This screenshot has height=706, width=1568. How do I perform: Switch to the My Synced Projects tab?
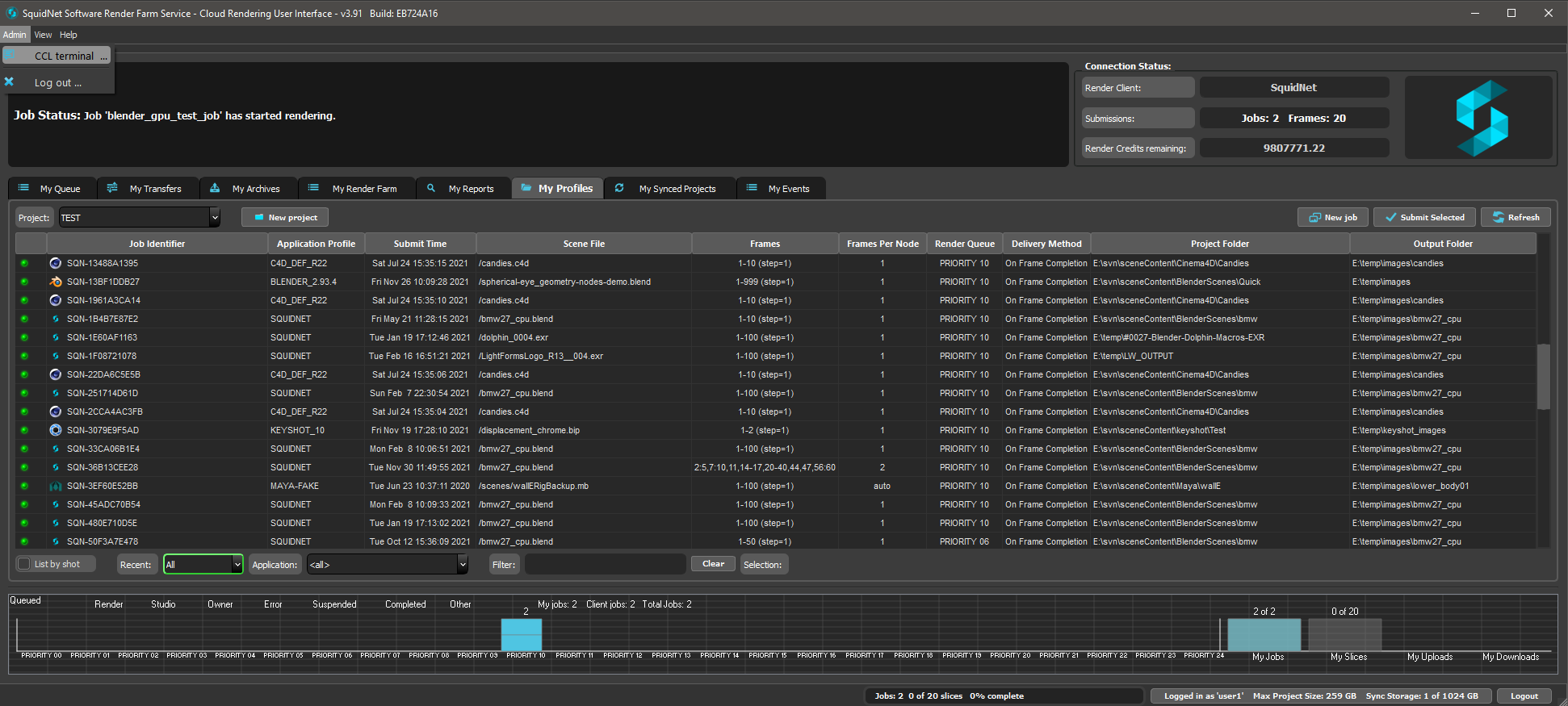tap(669, 188)
